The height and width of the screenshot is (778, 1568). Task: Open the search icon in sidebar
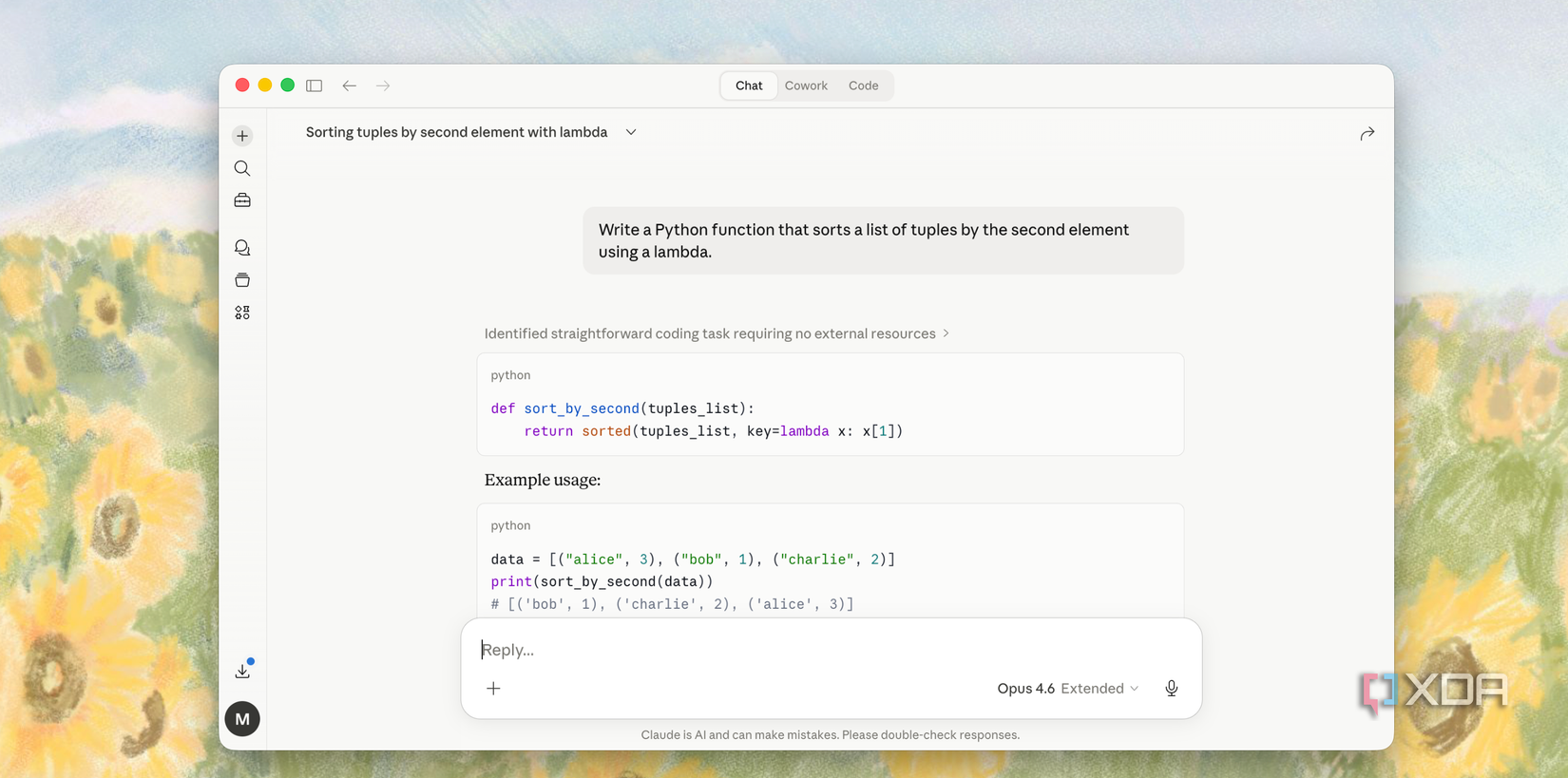coord(242,168)
